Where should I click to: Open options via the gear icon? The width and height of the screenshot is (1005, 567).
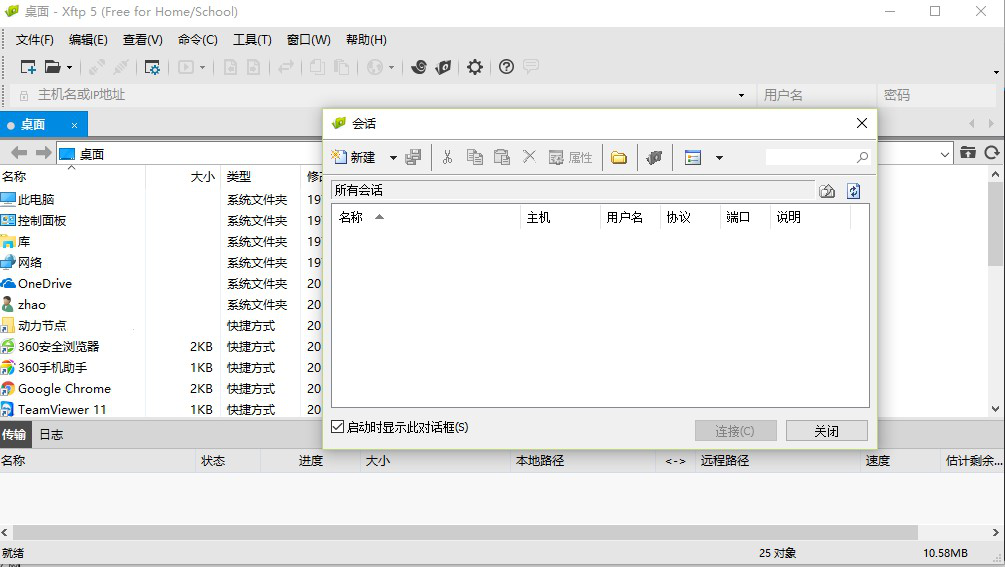pyautogui.click(x=475, y=67)
